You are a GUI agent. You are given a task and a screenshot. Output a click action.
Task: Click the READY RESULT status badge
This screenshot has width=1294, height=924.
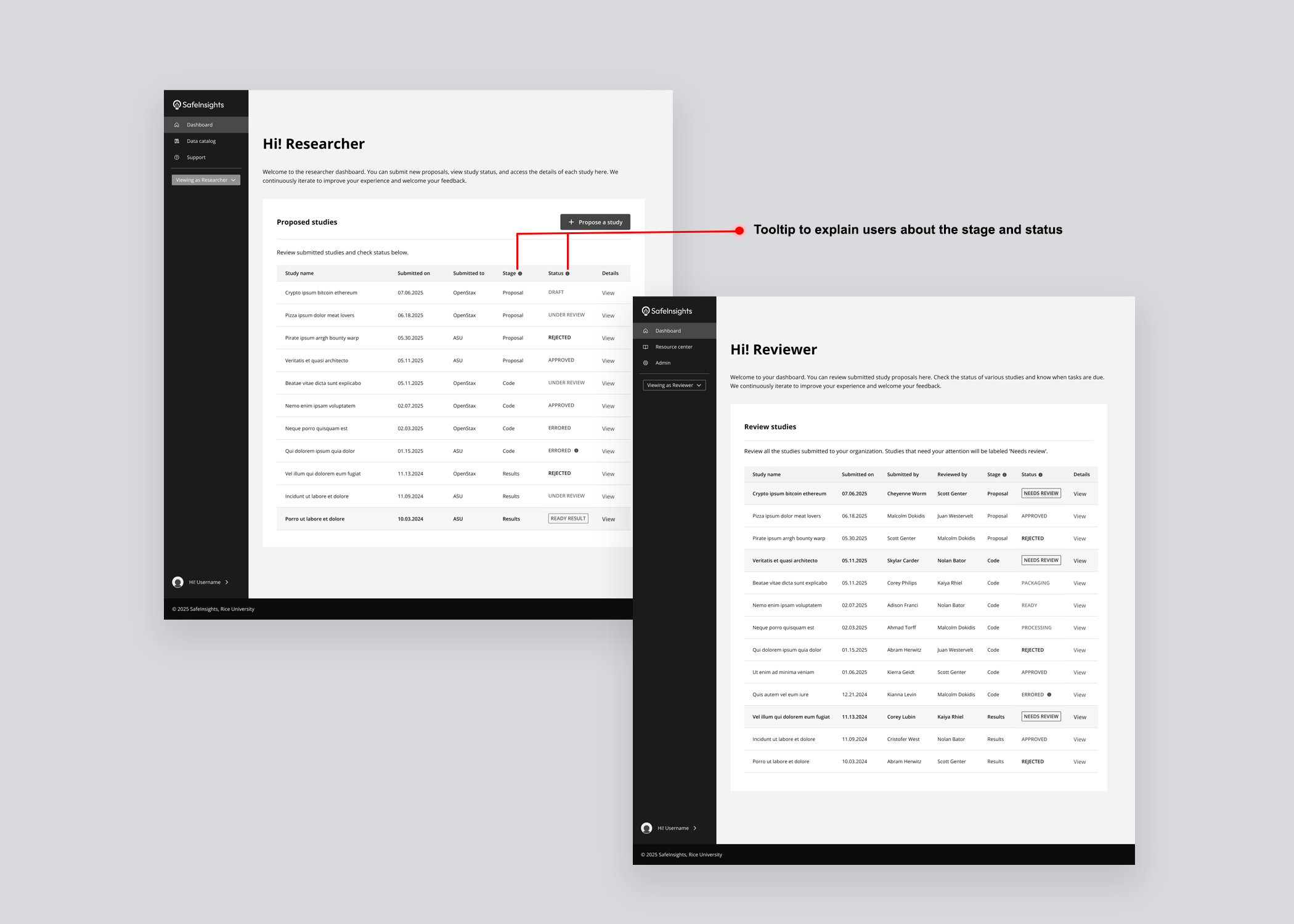568,519
